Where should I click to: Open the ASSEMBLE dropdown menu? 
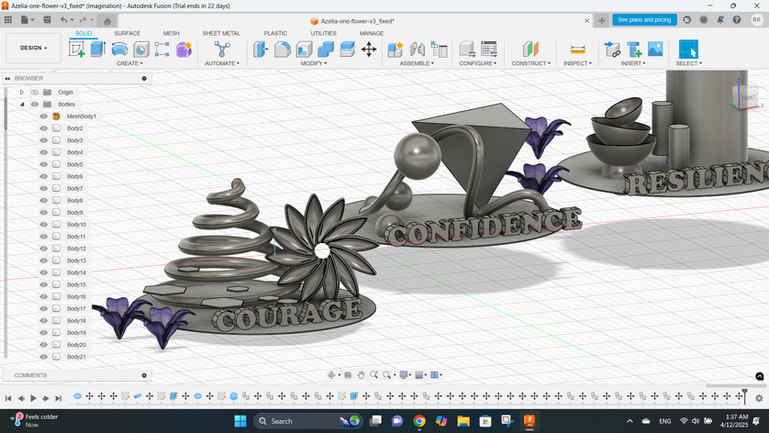(x=416, y=63)
